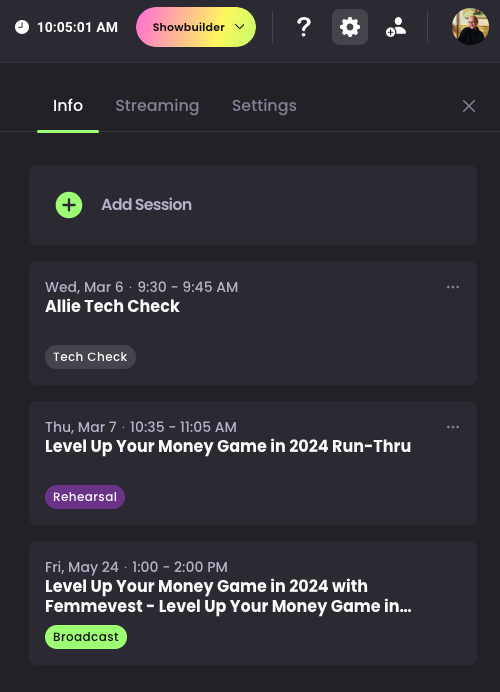The width and height of the screenshot is (500, 692).
Task: Open the Allie Tech Check options menu
Action: click(453, 287)
